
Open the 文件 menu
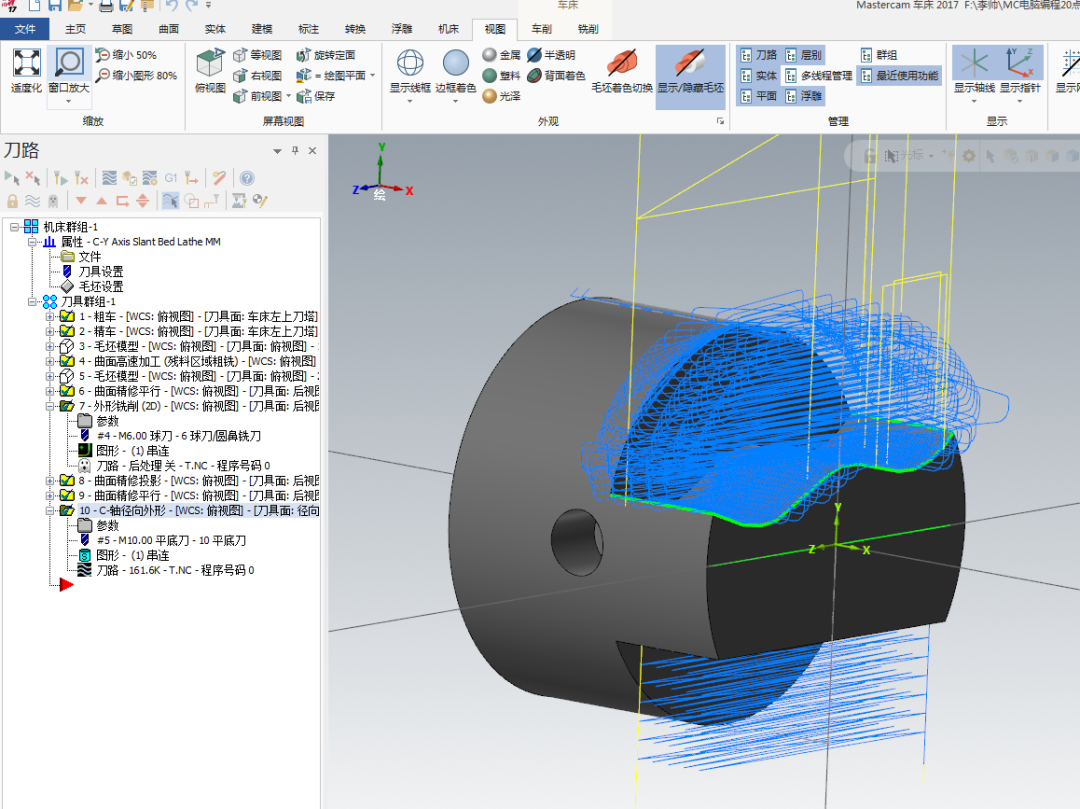coord(25,29)
